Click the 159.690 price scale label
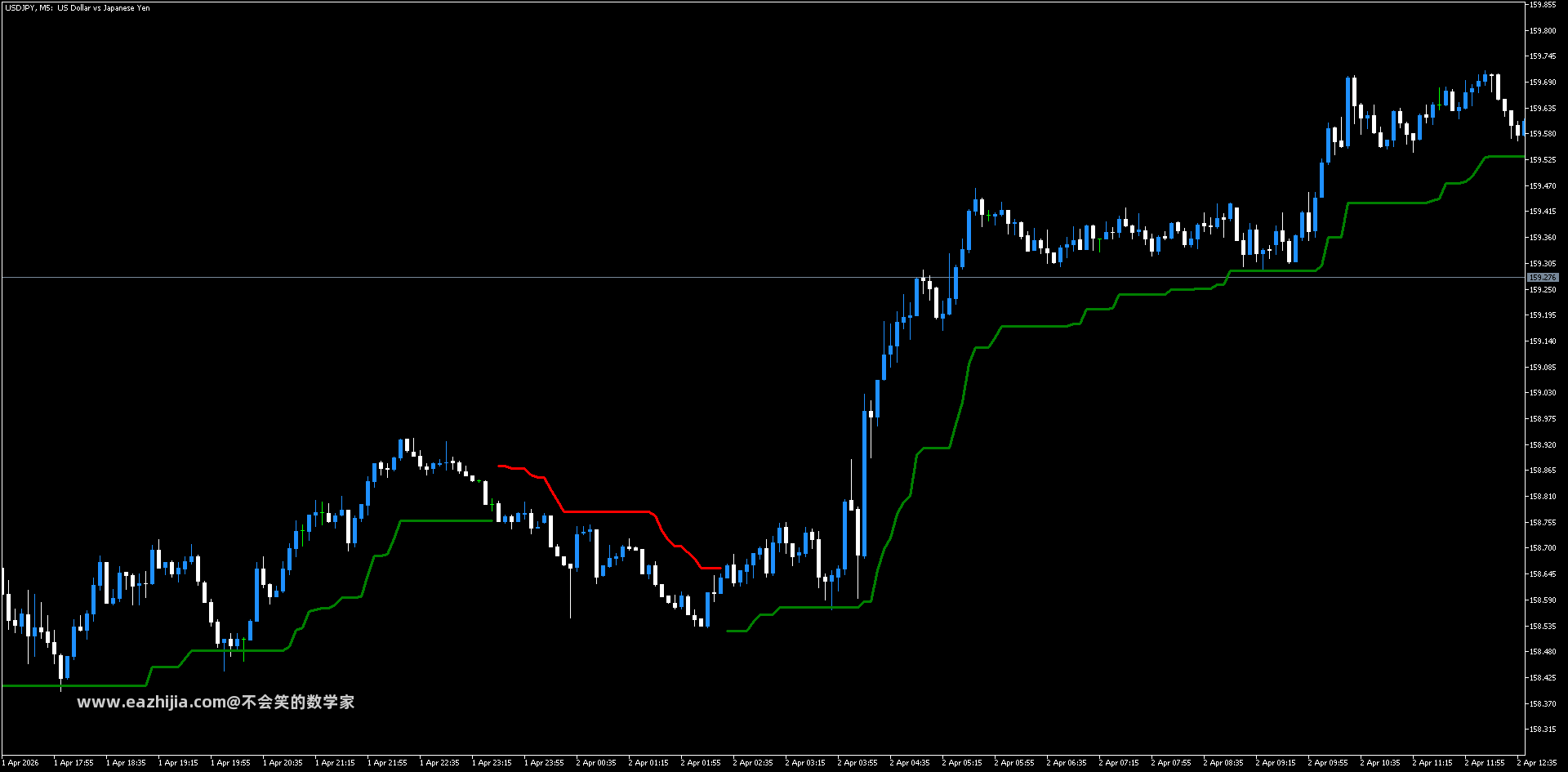The height and width of the screenshot is (772, 1568). tap(1543, 83)
